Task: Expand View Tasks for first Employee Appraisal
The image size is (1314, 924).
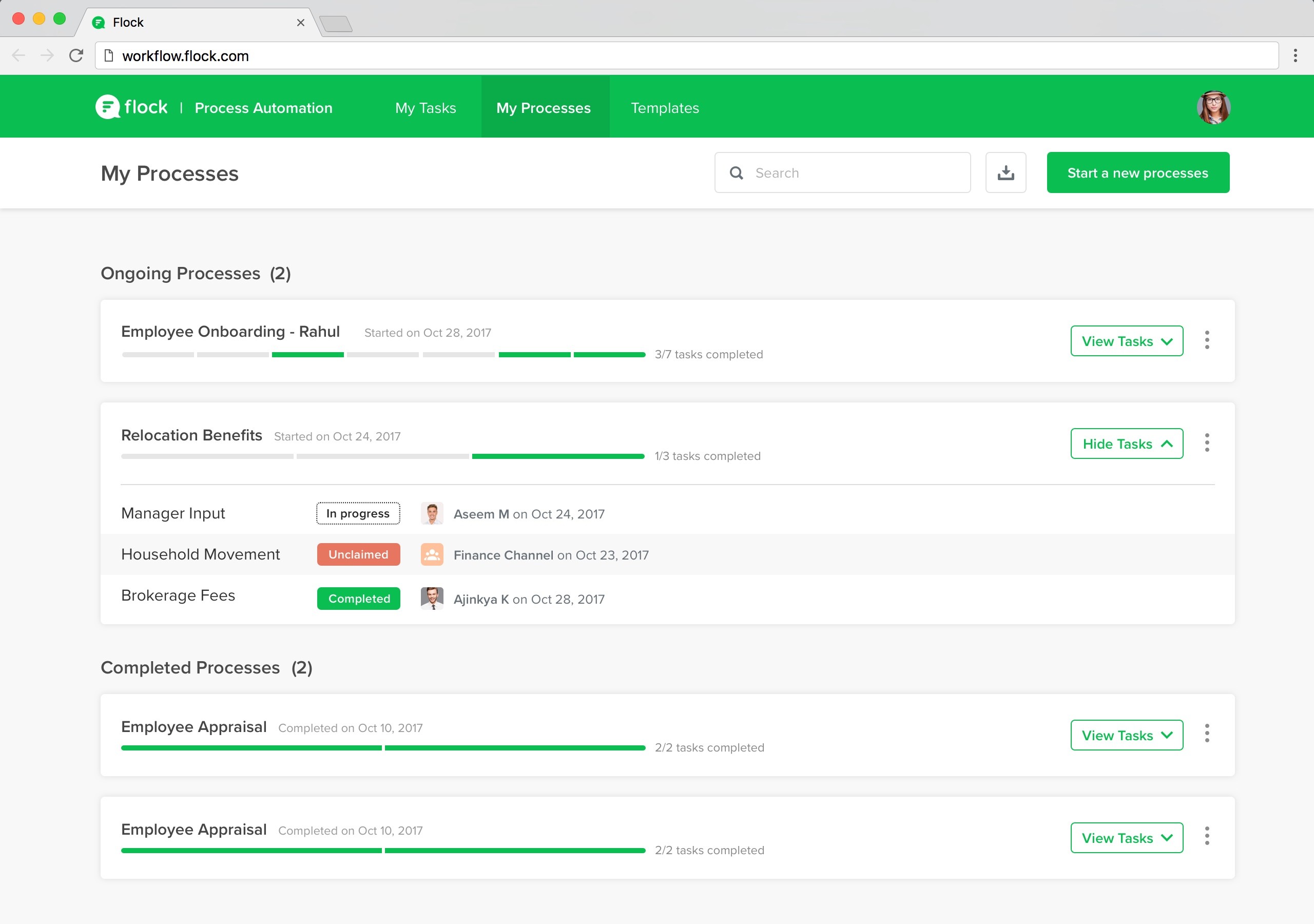Action: 1126,735
